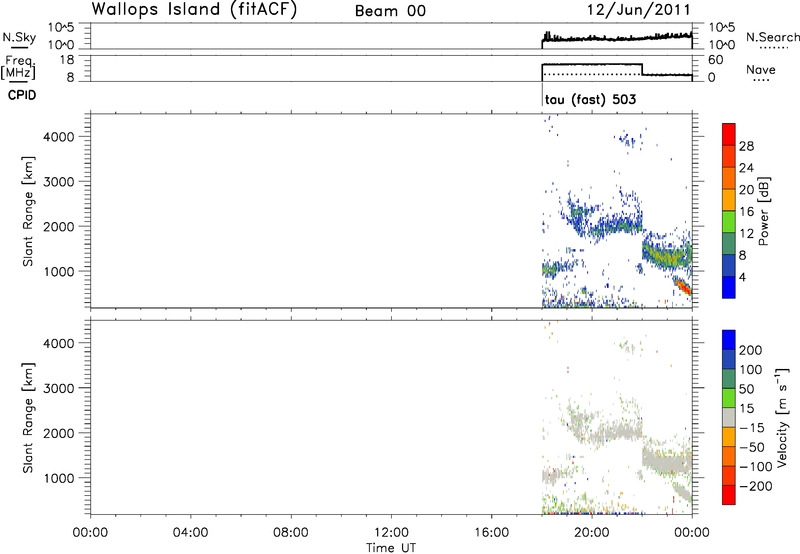Click the '100' velocity colorbar tick label

pos(750,370)
